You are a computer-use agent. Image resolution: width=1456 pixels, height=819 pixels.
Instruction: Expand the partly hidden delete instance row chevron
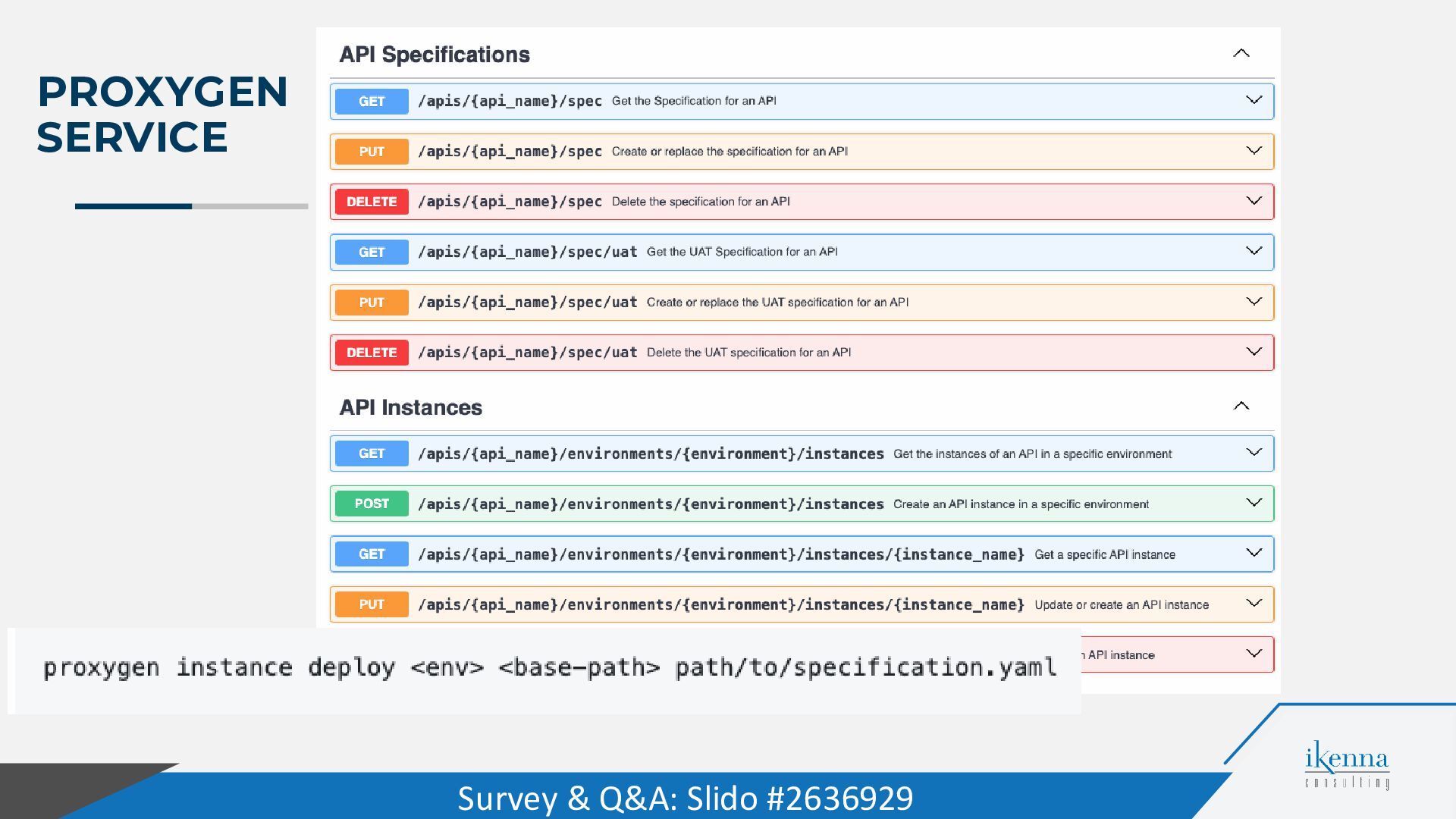point(1254,654)
